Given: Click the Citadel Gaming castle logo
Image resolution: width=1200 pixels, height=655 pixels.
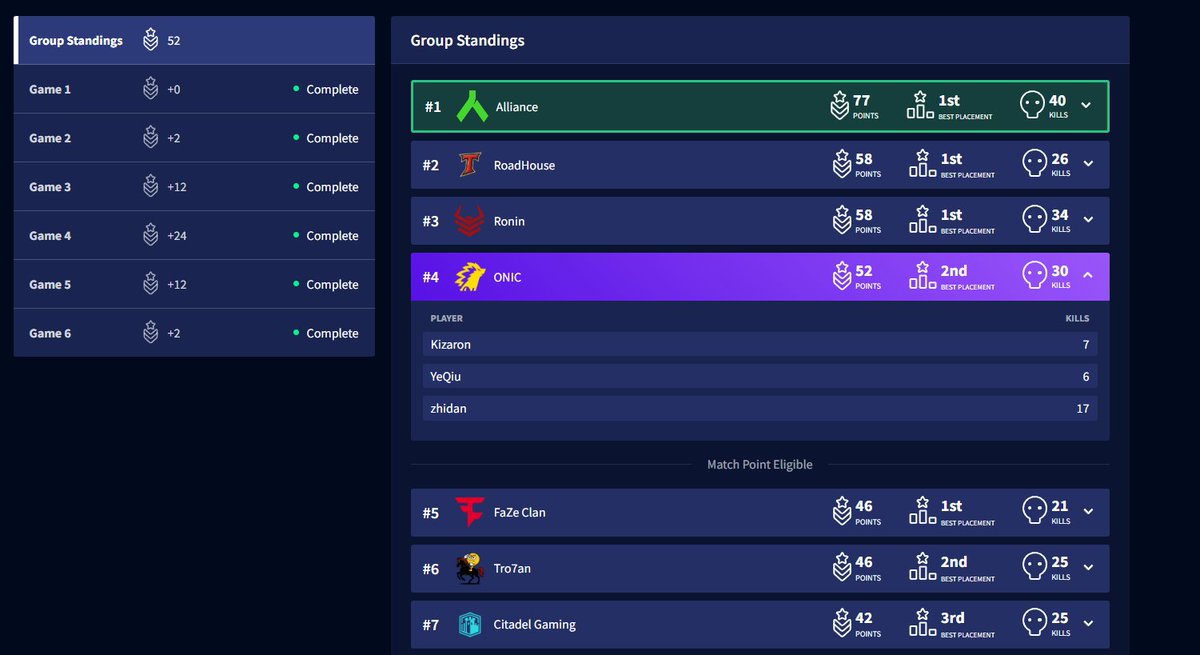Looking at the screenshot, I should pos(469,624).
